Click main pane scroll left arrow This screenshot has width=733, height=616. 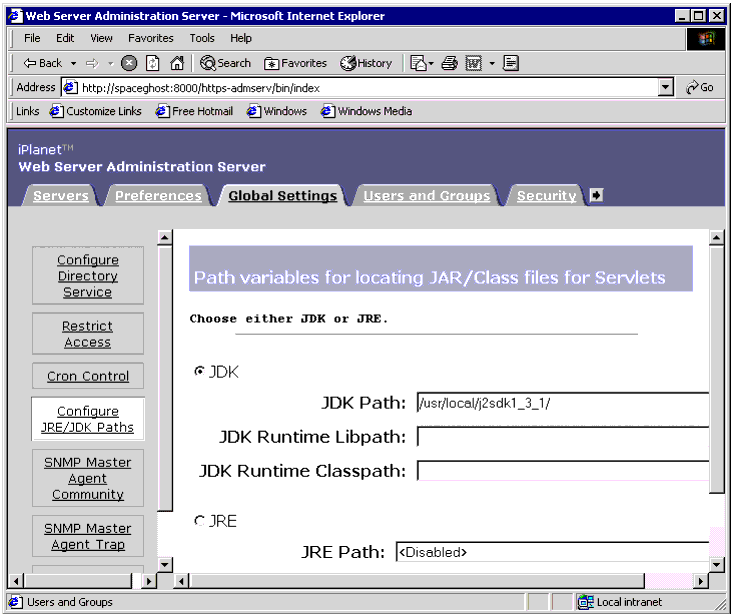[181, 581]
